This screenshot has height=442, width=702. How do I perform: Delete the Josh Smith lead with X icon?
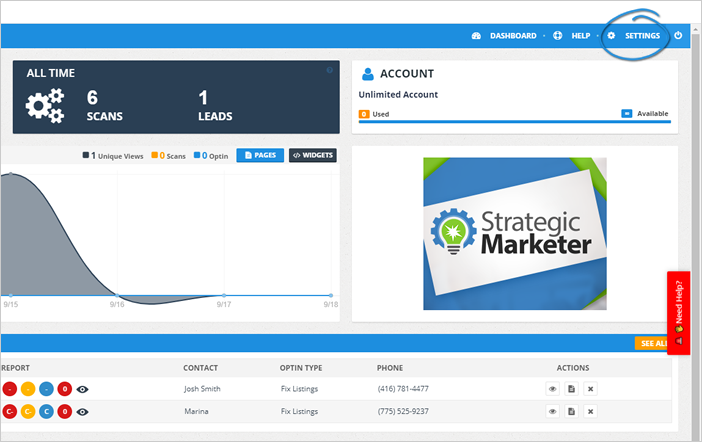point(590,389)
